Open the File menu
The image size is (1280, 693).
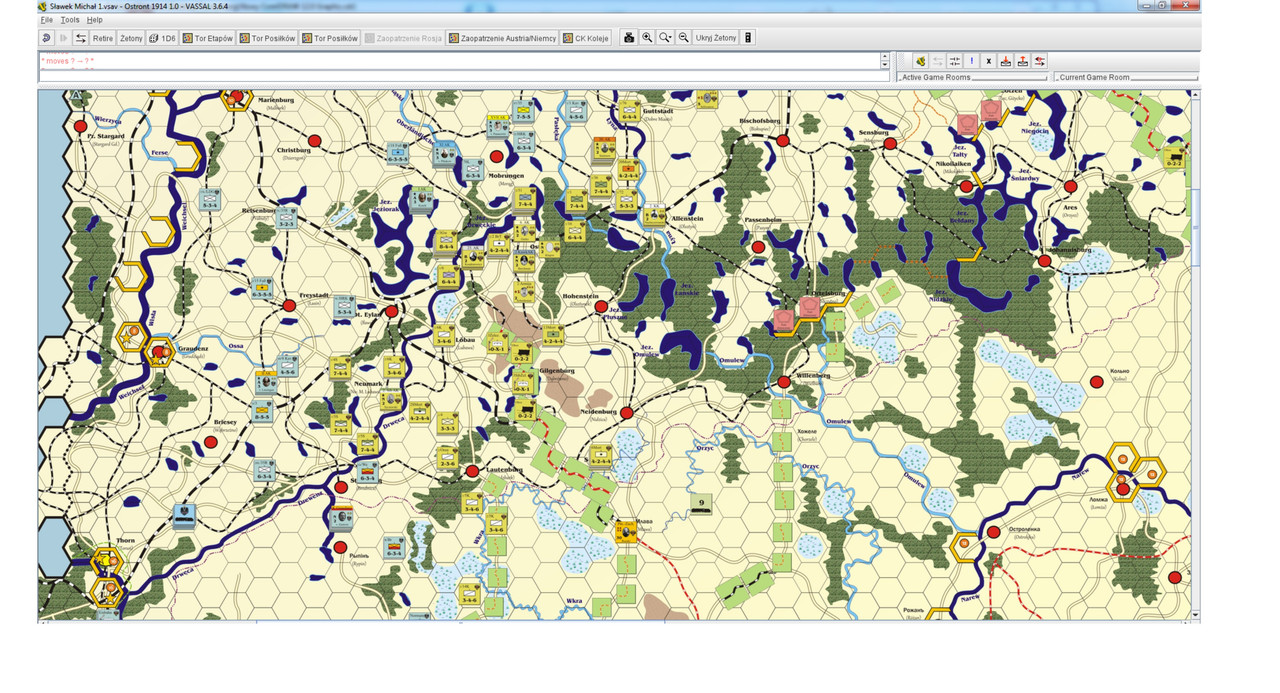click(47, 20)
